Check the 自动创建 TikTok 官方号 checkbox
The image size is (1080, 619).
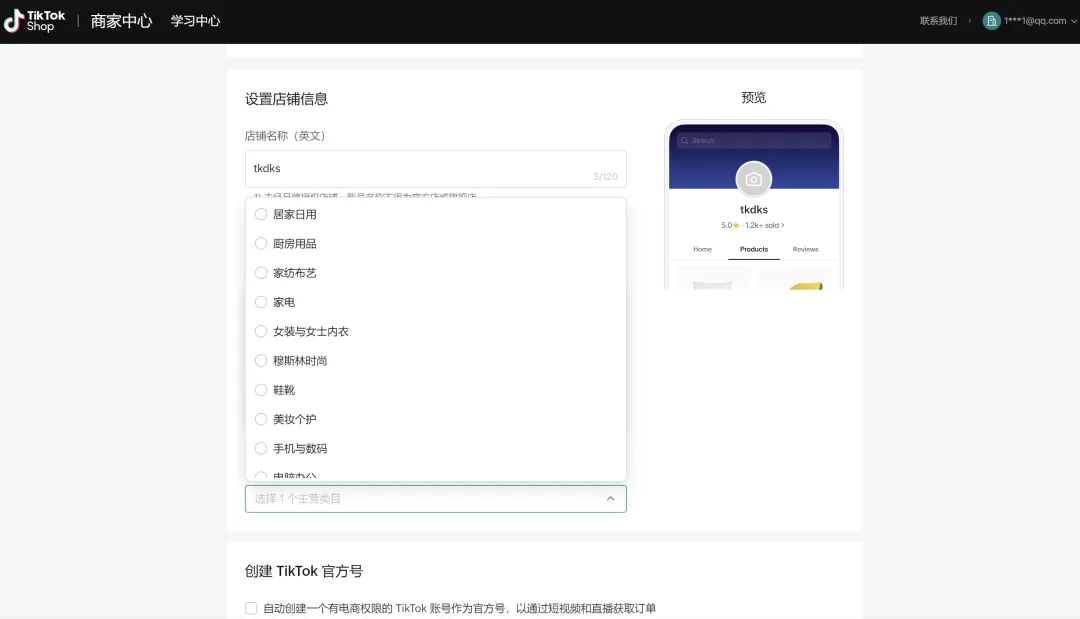251,608
